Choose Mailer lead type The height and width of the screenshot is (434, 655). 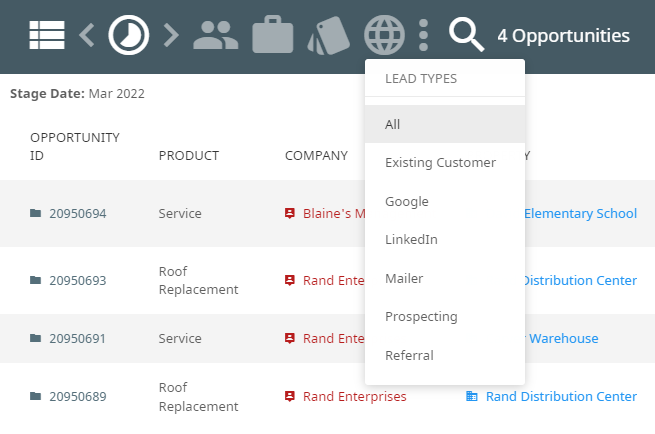445,278
